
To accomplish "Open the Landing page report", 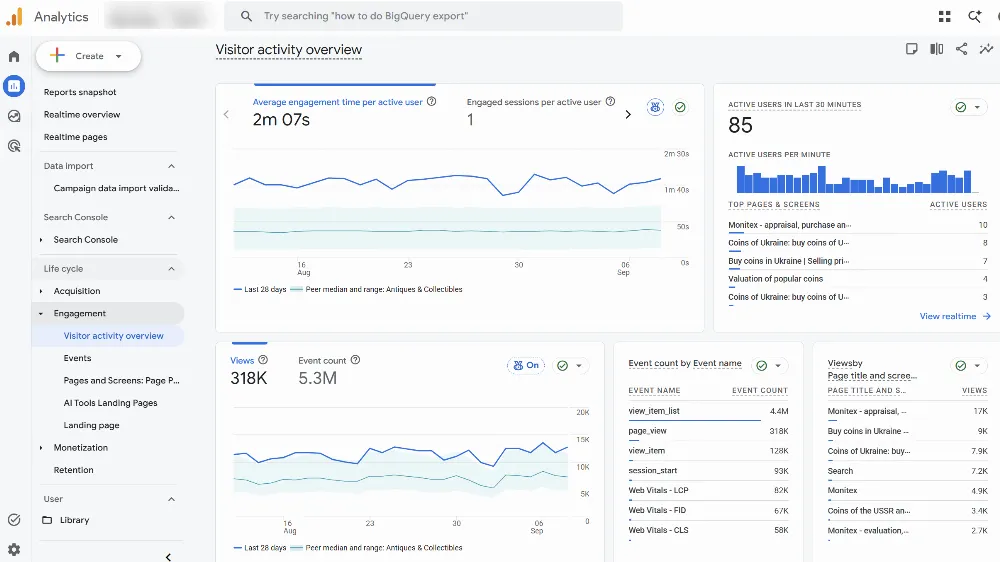I will (x=91, y=425).
